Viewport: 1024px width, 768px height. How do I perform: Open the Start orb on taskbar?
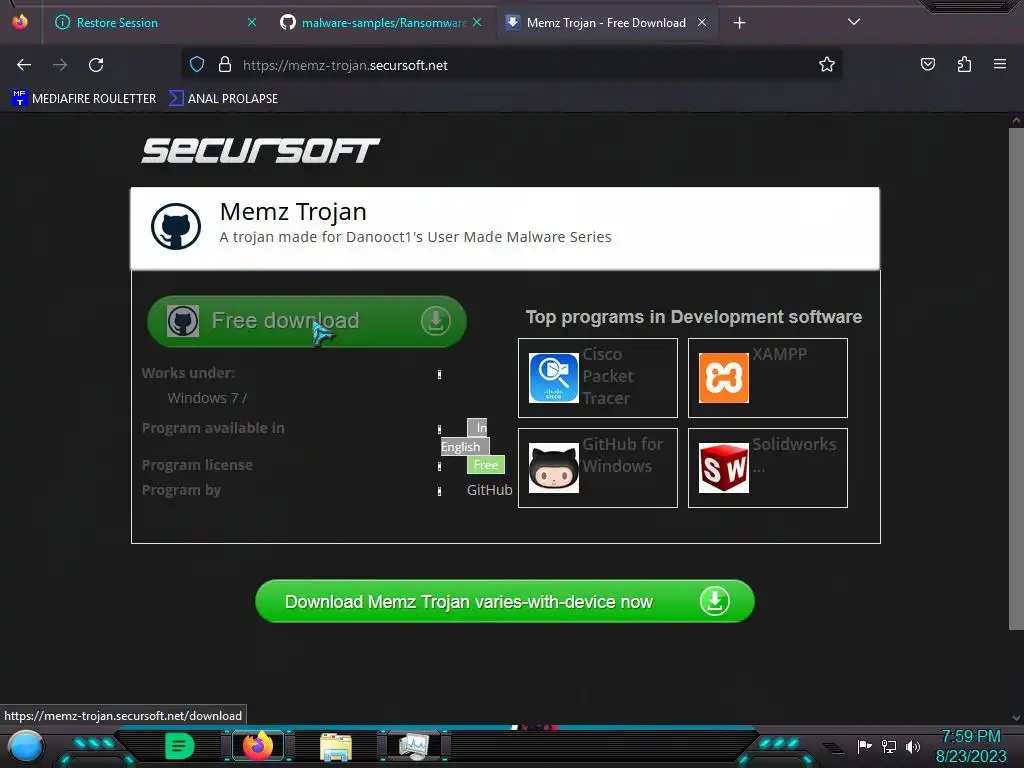click(25, 746)
